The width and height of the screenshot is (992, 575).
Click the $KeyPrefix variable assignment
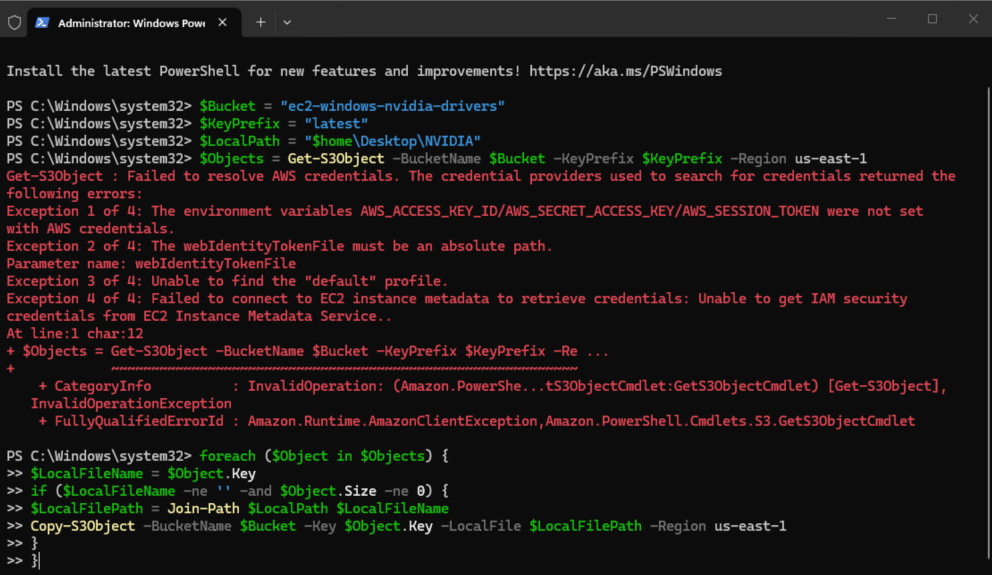coord(239,123)
